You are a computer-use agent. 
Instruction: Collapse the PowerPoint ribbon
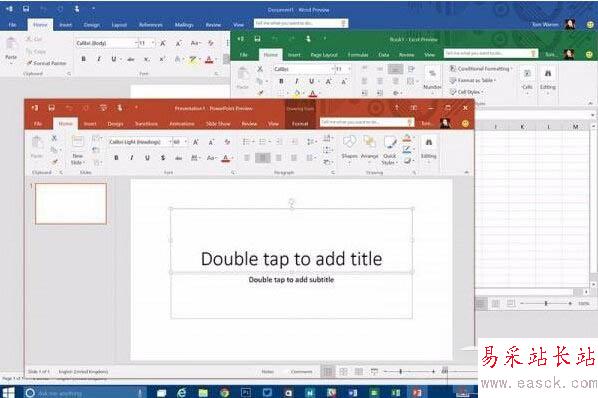[x=466, y=172]
